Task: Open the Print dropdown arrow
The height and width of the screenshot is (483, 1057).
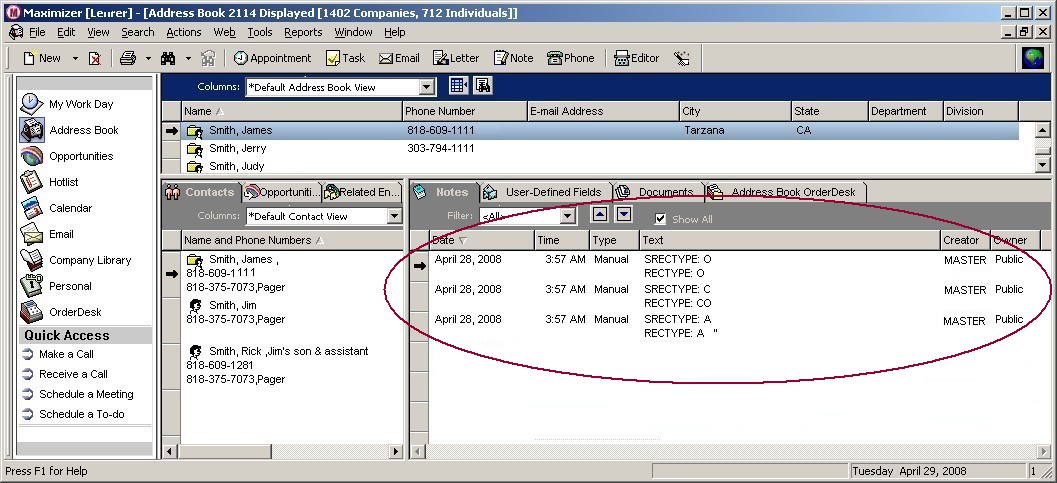Action: [x=148, y=59]
